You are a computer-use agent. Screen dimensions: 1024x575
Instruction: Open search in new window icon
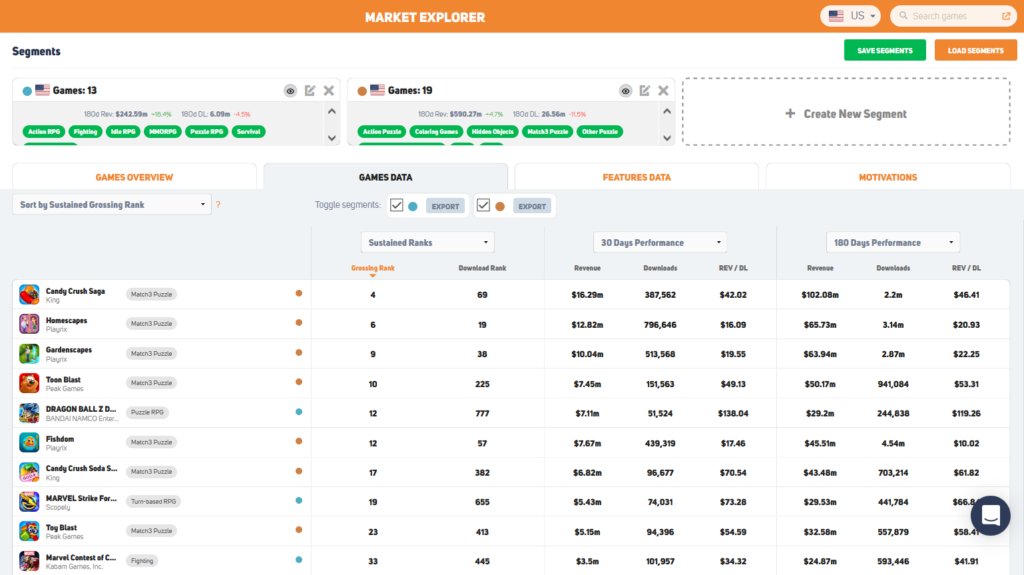tap(1006, 16)
